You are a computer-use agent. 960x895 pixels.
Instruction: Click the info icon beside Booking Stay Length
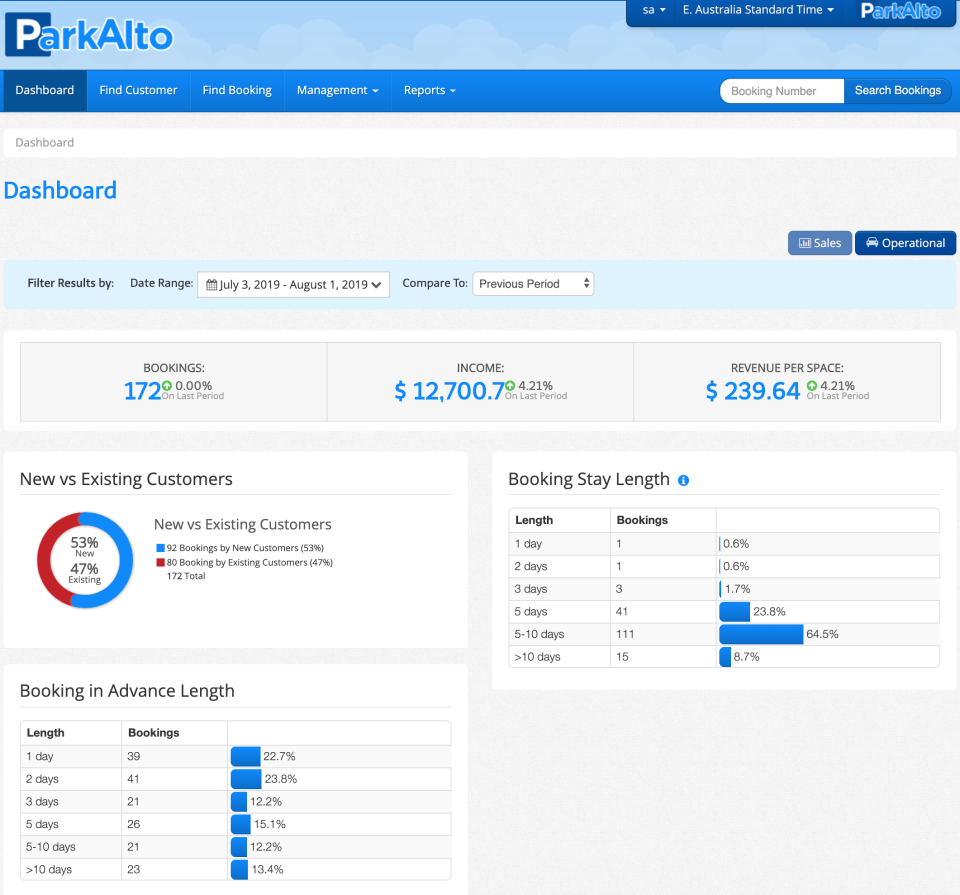684,480
